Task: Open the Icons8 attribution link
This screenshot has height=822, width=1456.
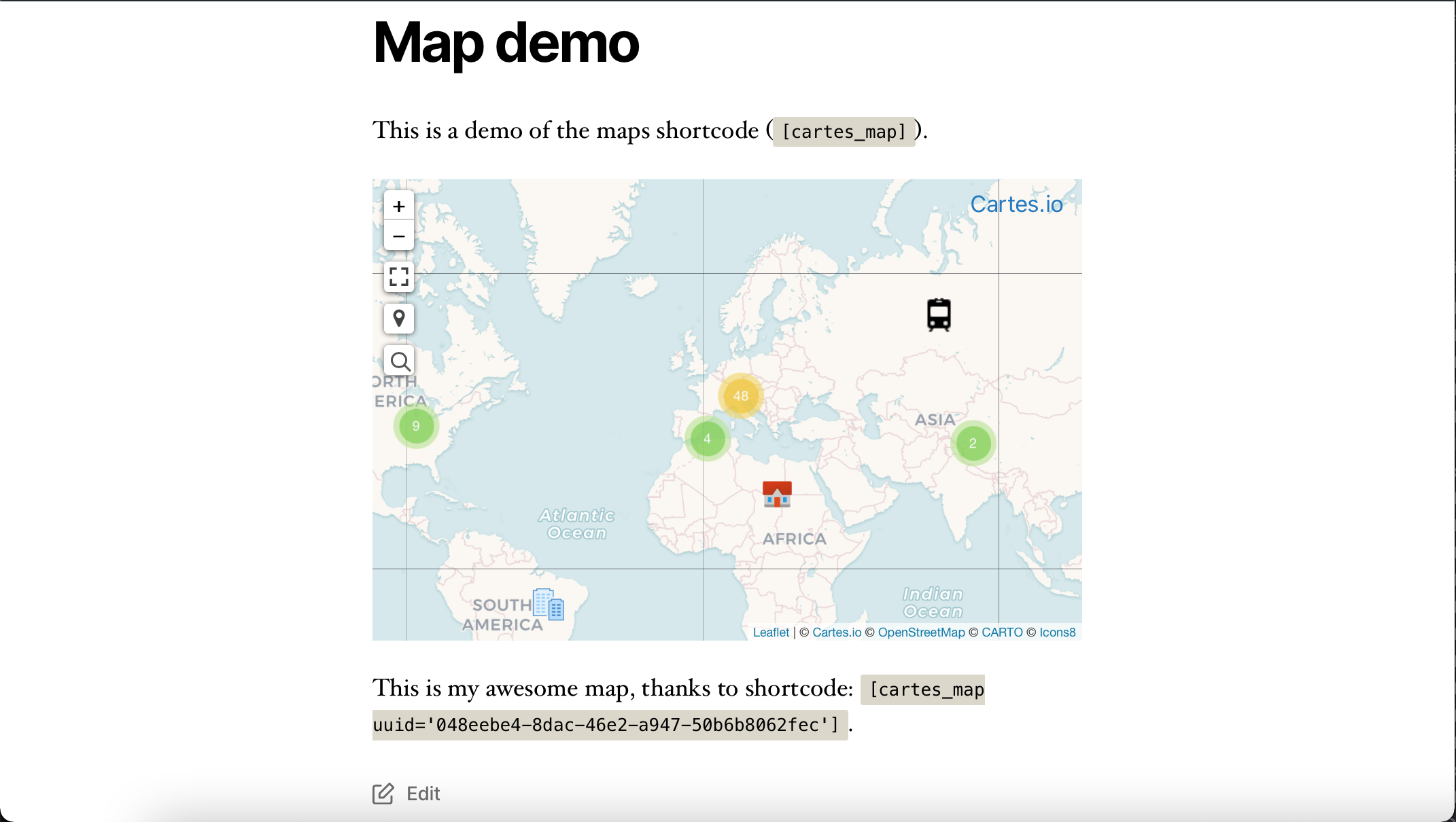Action: click(x=1058, y=632)
